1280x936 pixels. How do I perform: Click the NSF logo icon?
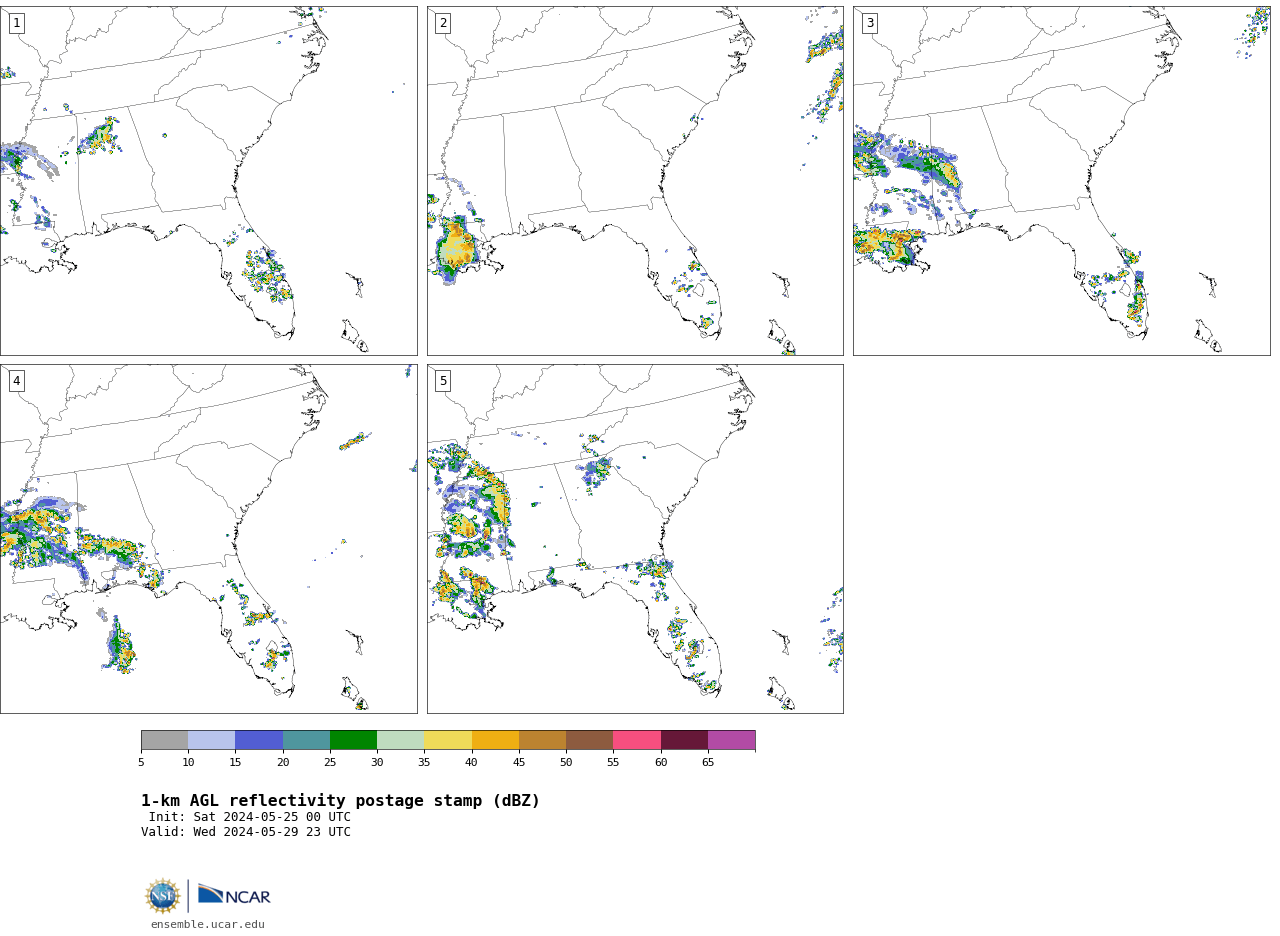pos(163,896)
